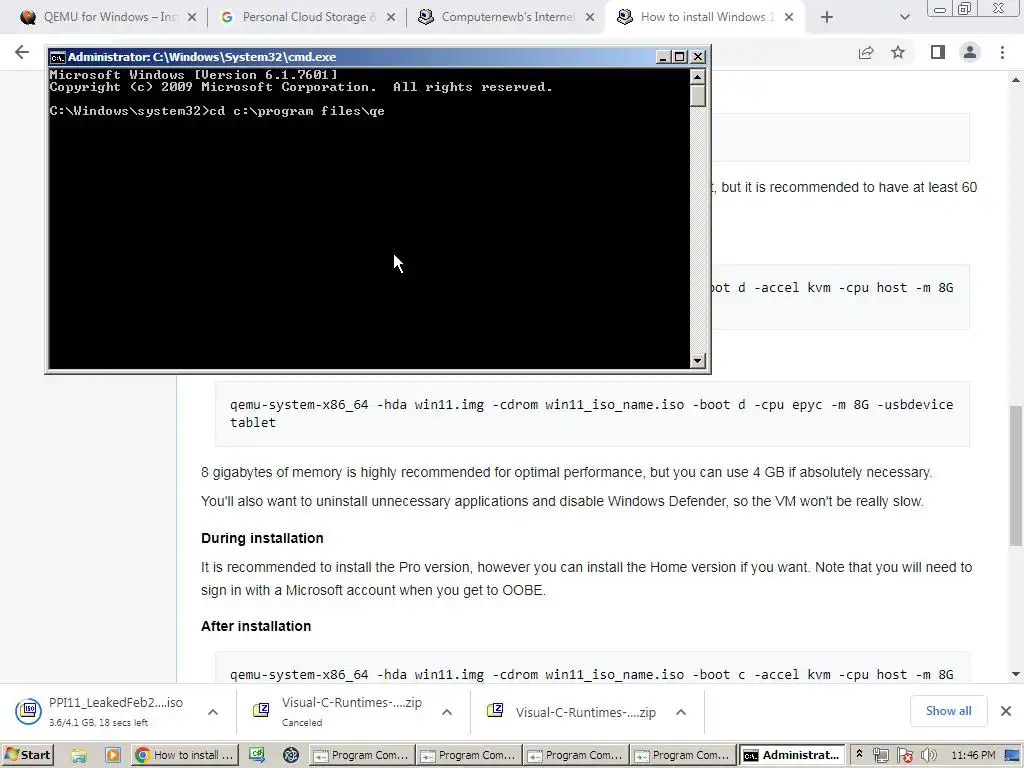The width and height of the screenshot is (1024, 768).
Task: Show hidden system tray icons arrow
Action: pos(859,754)
